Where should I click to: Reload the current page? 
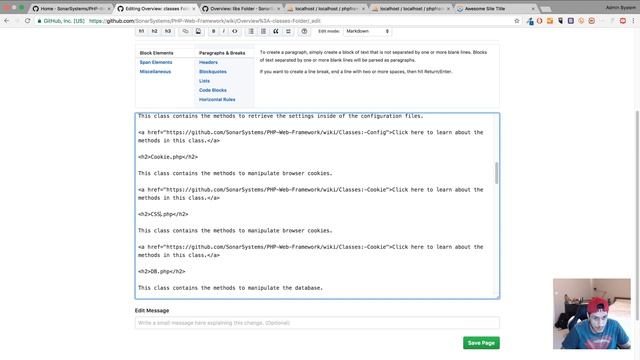(x=28, y=20)
